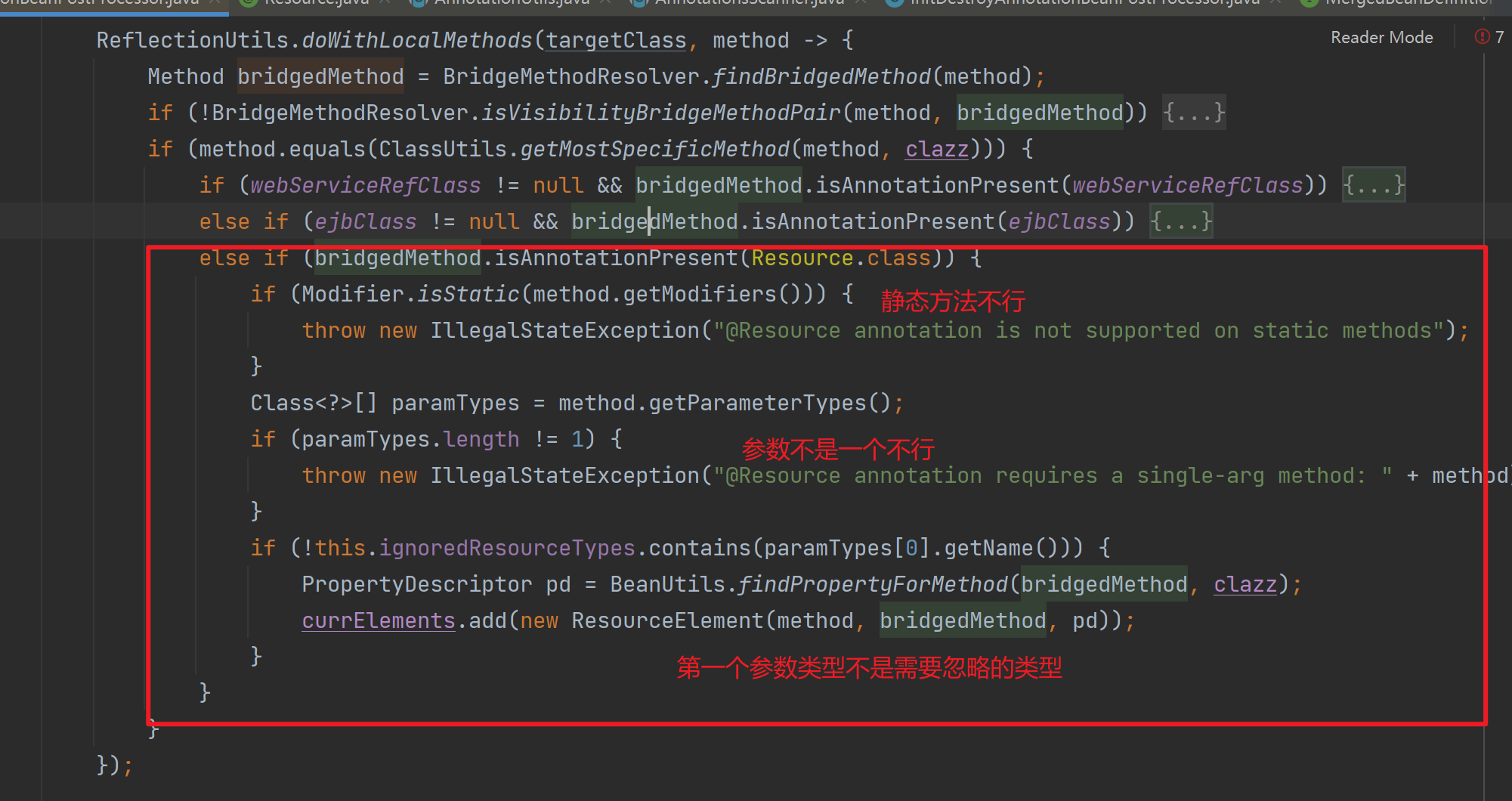This screenshot has height=801, width=1512.
Task: Click ejbClass before != null
Action: click(366, 221)
